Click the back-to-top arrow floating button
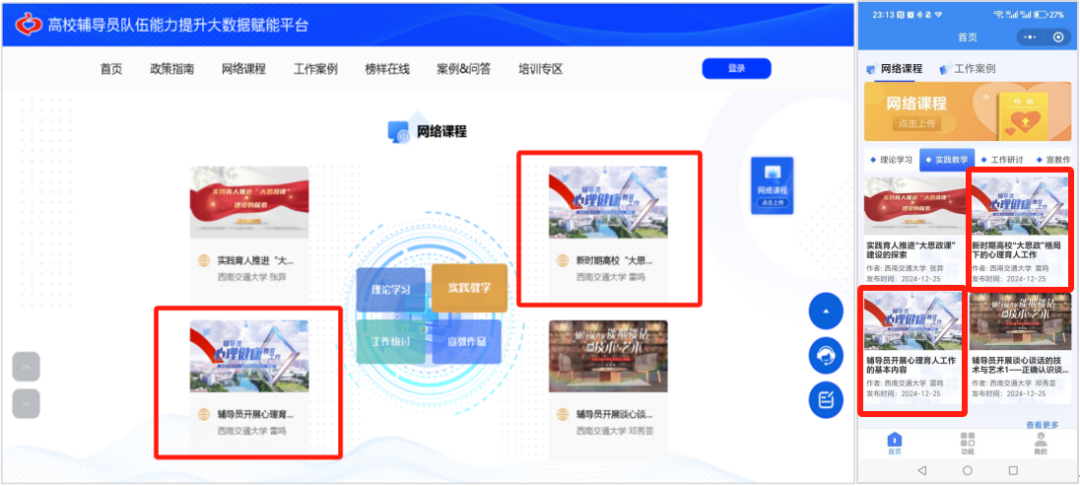 tap(826, 311)
